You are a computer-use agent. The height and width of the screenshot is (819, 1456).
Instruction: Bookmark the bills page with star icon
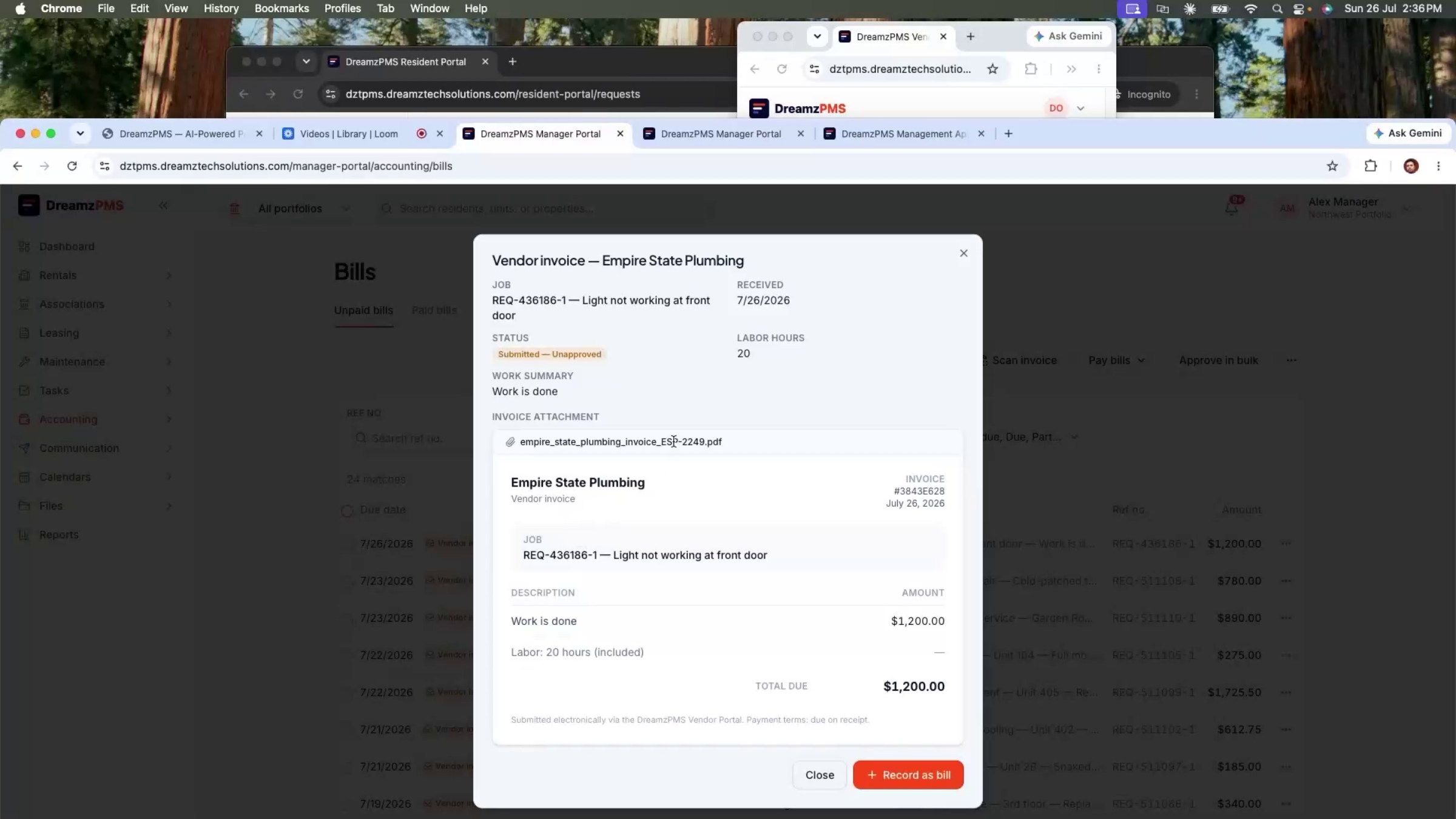(x=1332, y=166)
